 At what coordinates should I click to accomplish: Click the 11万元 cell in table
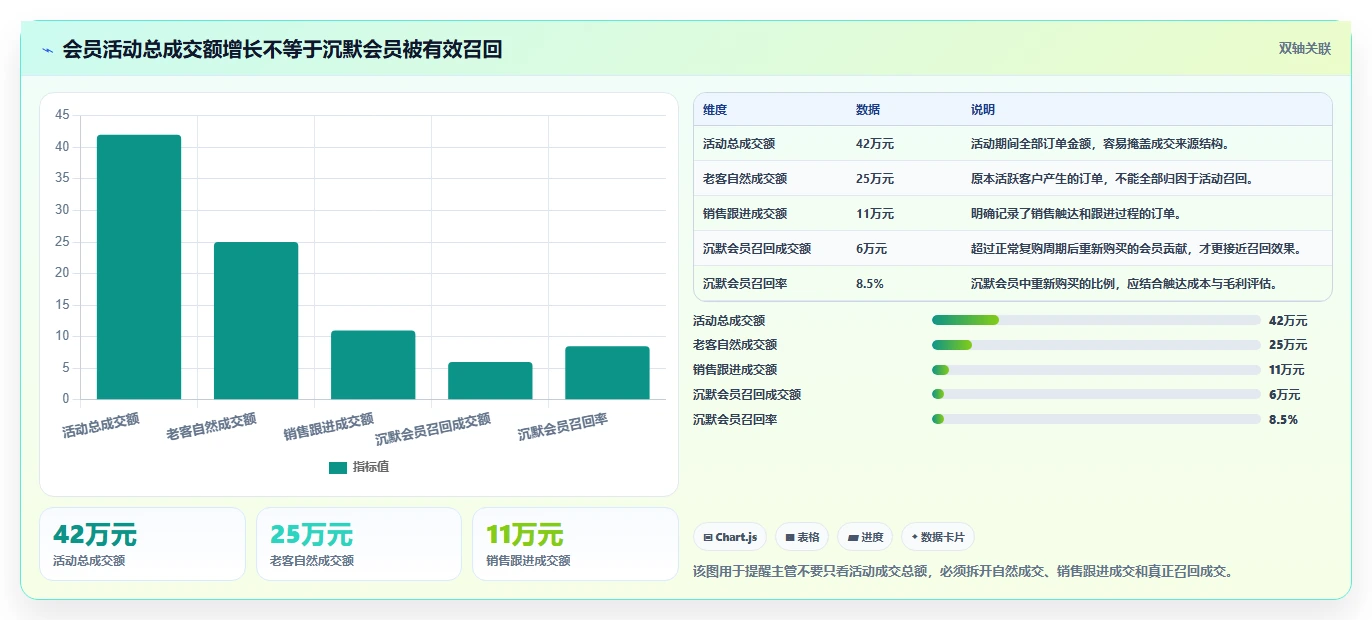[875, 214]
